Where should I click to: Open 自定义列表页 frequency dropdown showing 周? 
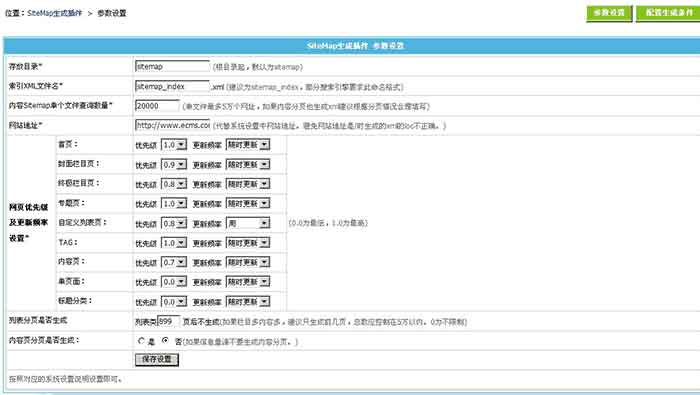tap(248, 223)
